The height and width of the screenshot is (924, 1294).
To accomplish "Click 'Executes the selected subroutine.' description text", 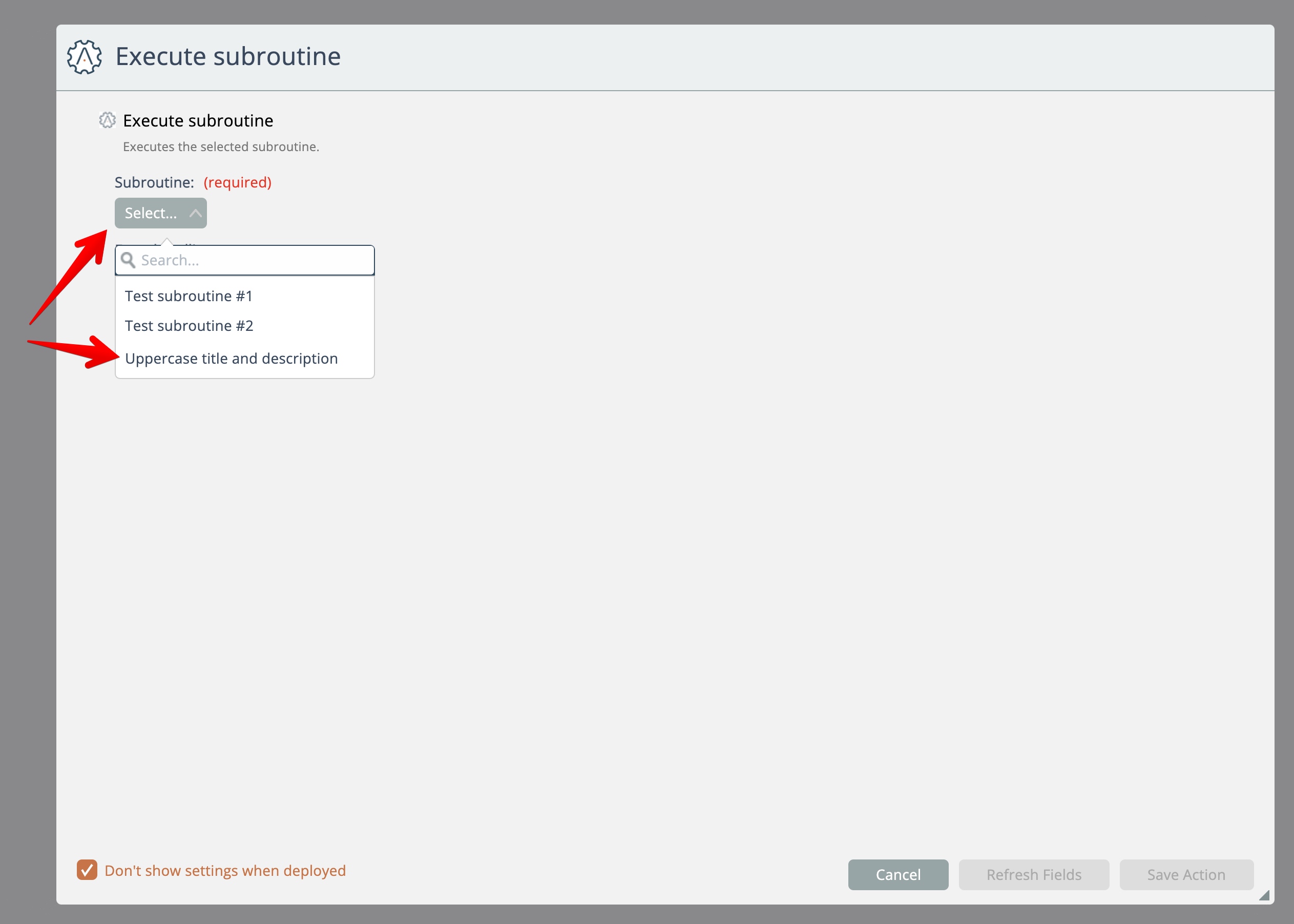I will (x=221, y=147).
